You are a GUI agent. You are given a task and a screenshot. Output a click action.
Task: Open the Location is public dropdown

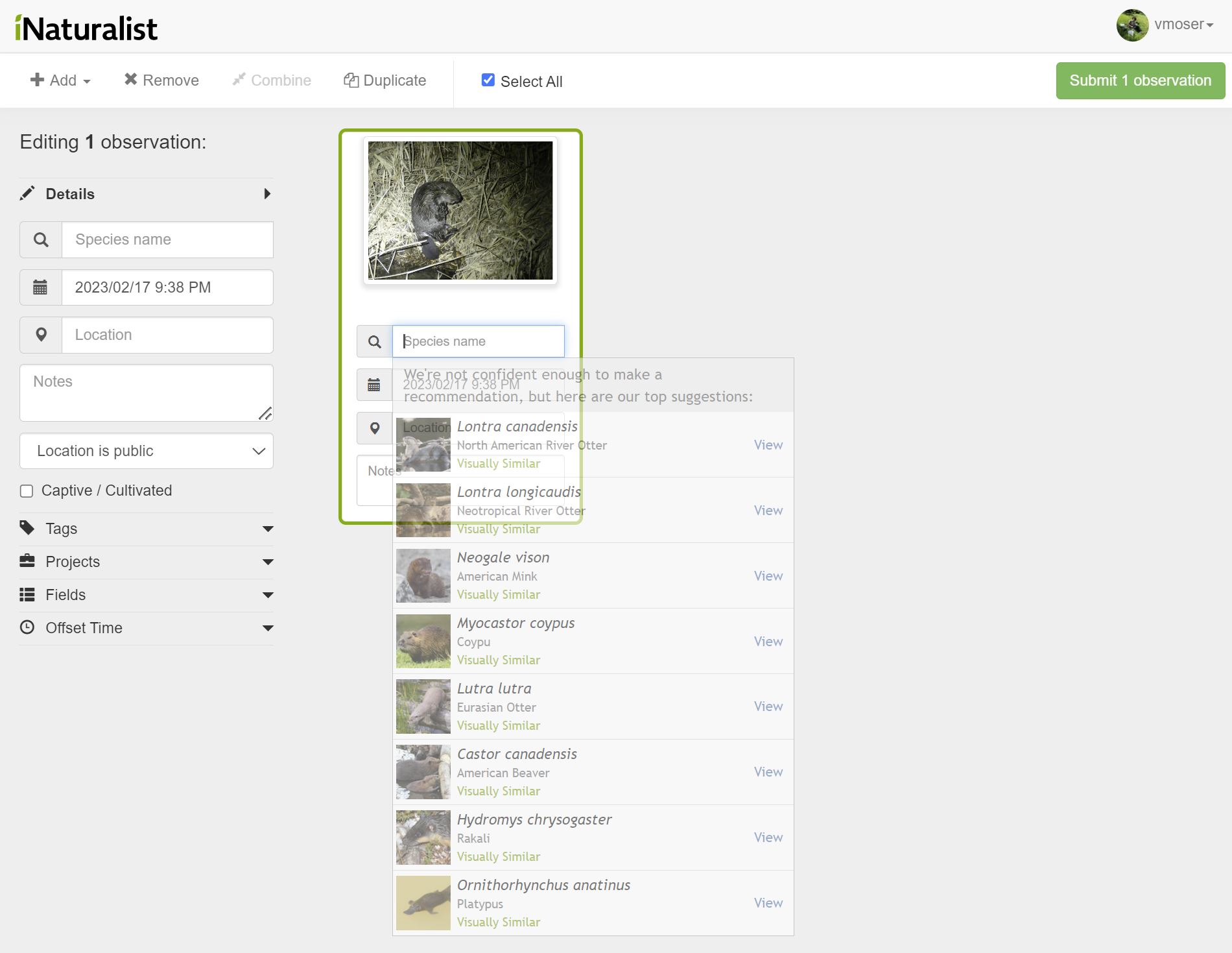(x=147, y=451)
